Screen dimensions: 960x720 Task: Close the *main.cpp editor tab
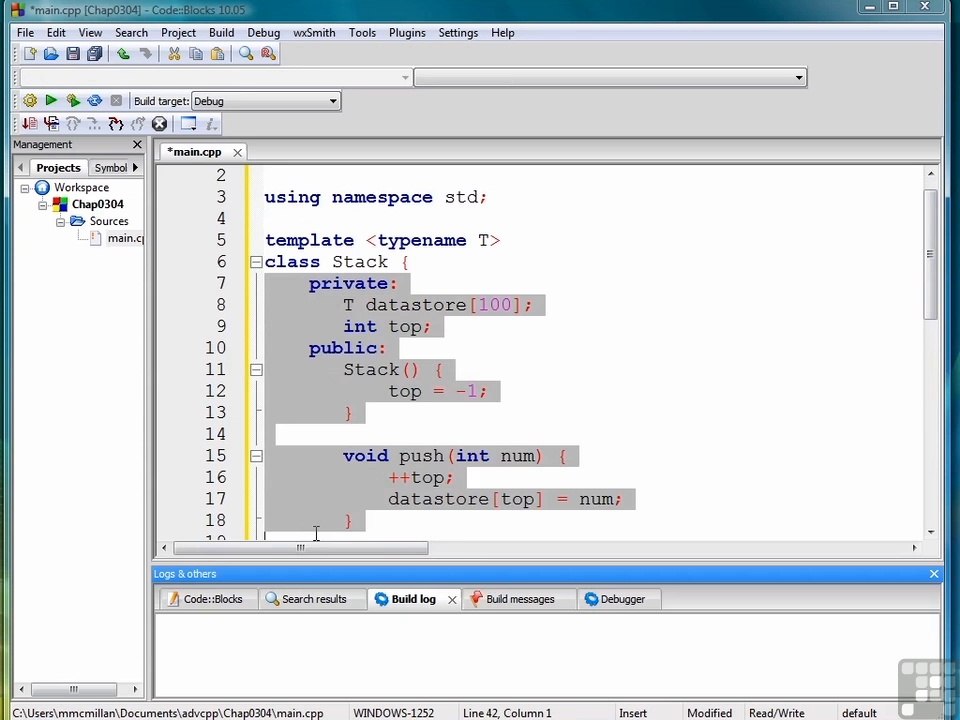(238, 152)
